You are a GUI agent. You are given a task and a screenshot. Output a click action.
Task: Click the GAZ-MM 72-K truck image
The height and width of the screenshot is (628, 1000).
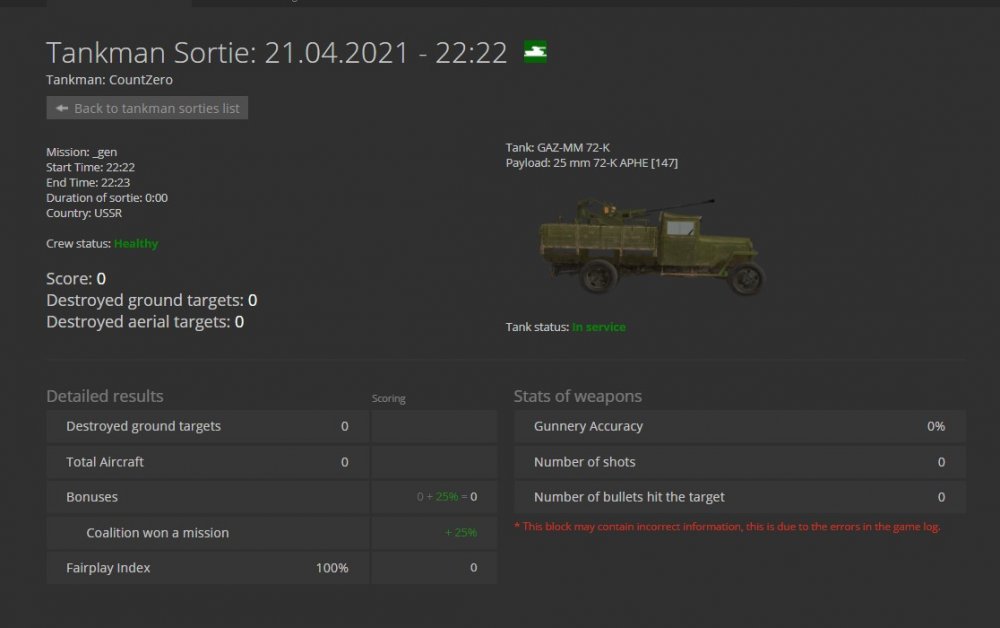(651, 246)
